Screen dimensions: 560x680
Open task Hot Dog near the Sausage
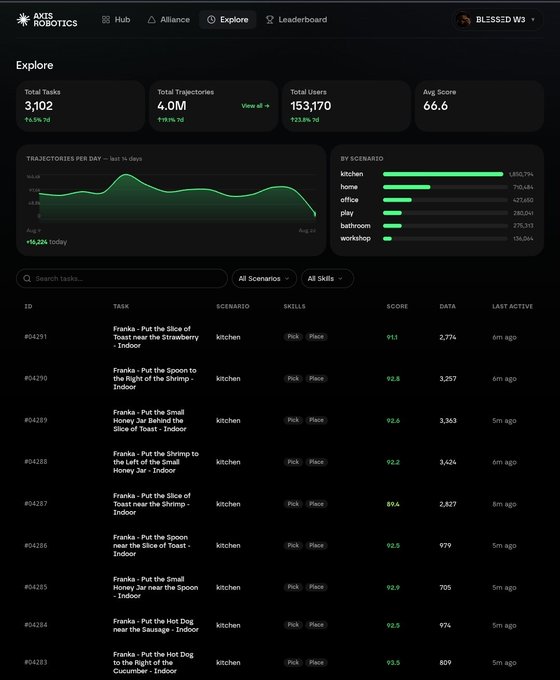(x=156, y=625)
